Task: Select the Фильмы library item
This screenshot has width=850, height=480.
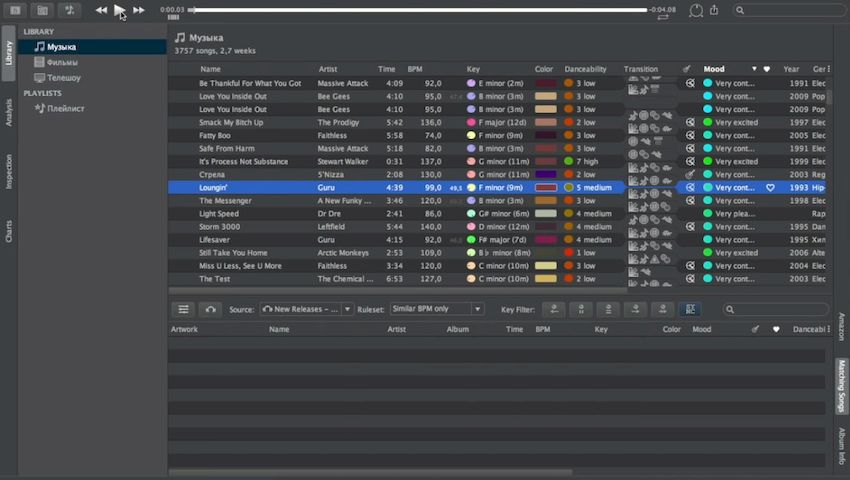Action: point(62,62)
